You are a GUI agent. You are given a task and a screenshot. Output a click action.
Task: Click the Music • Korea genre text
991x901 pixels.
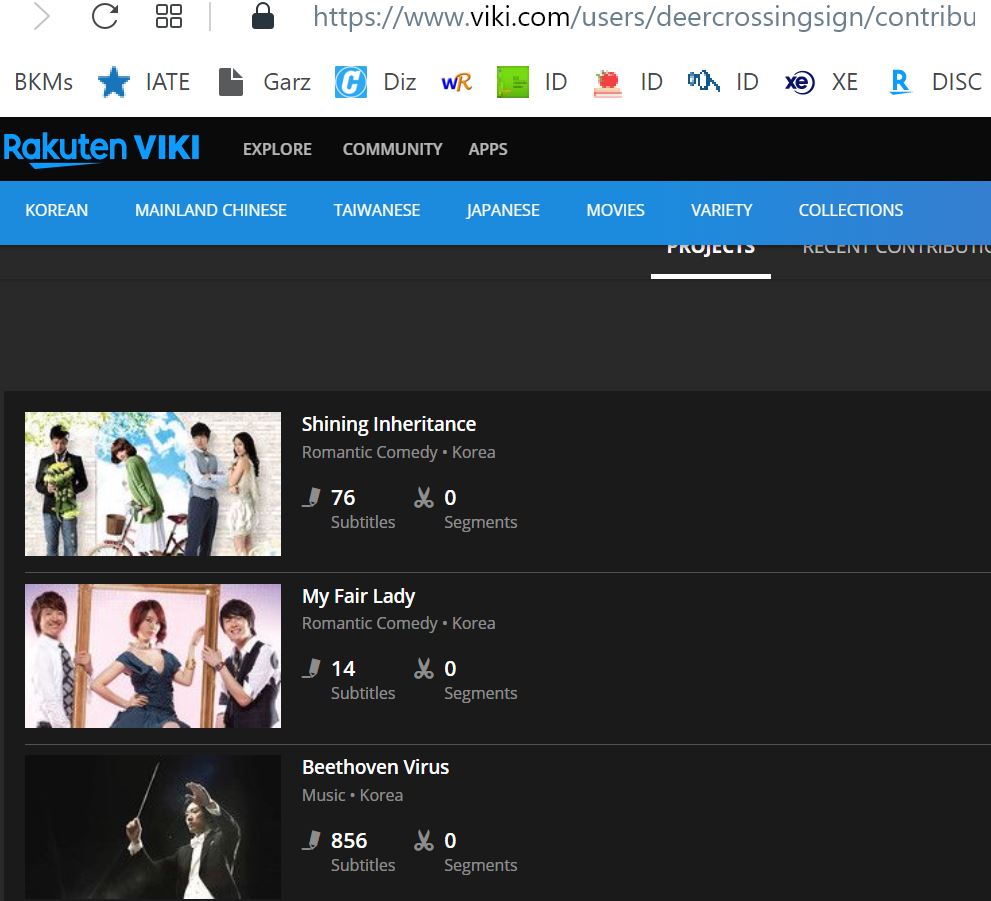tap(352, 795)
